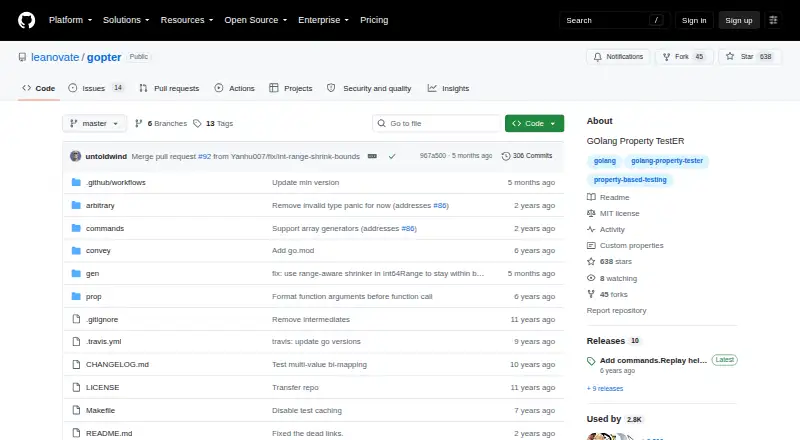Expand the Solutions menu
The height and width of the screenshot is (440, 800).
(126, 20)
